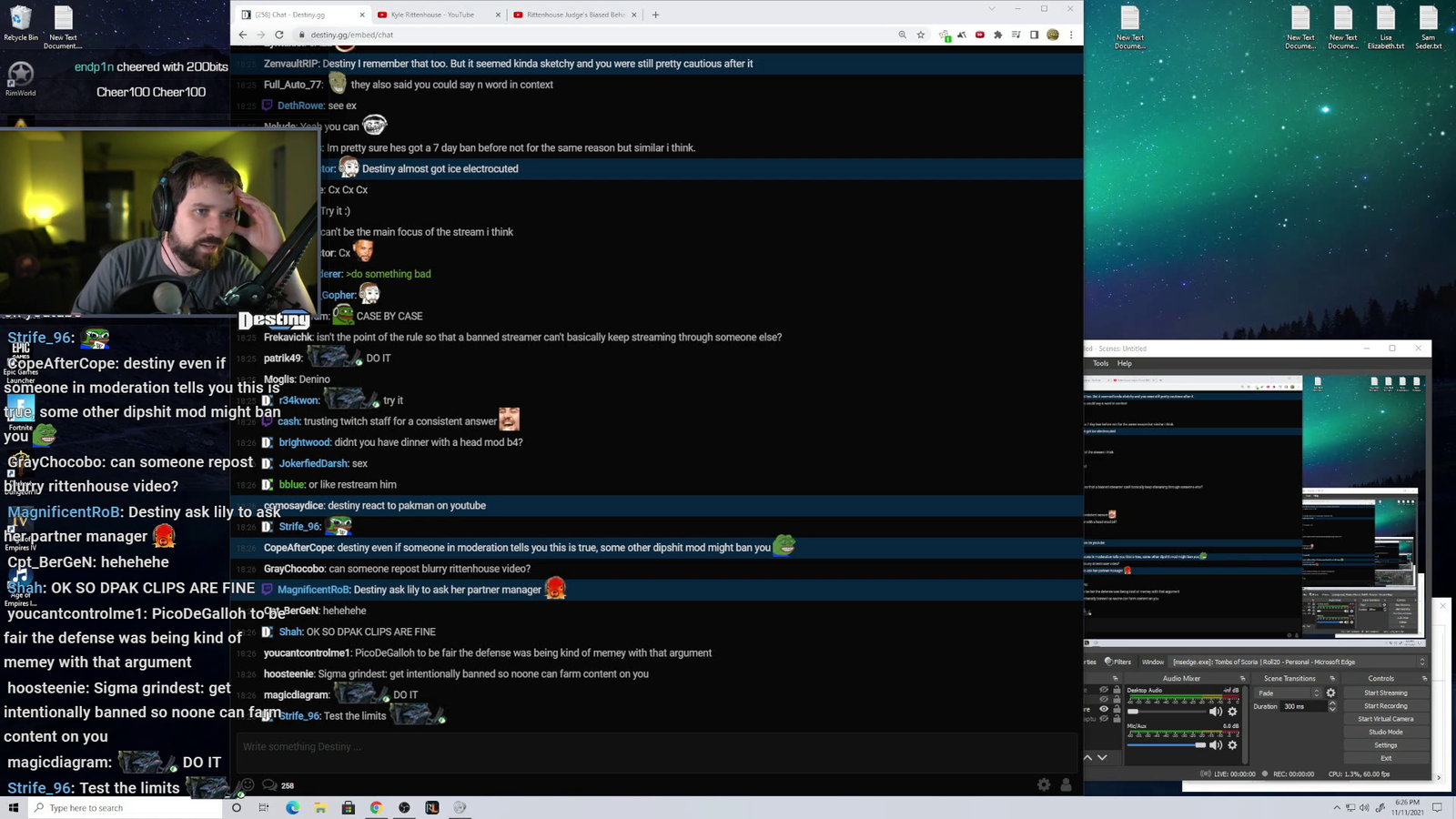Click Start Recording in OBS
This screenshot has width=1456, height=819.
pos(1385,705)
